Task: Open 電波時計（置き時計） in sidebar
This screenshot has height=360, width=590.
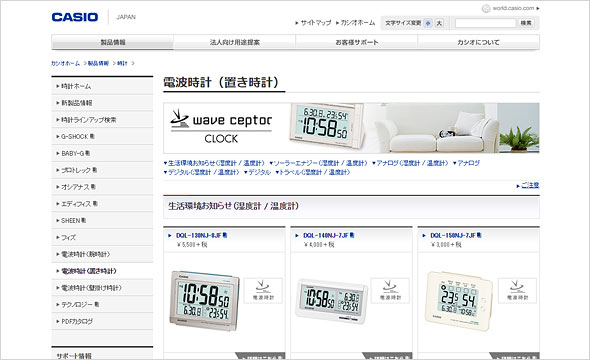Action: click(x=102, y=271)
